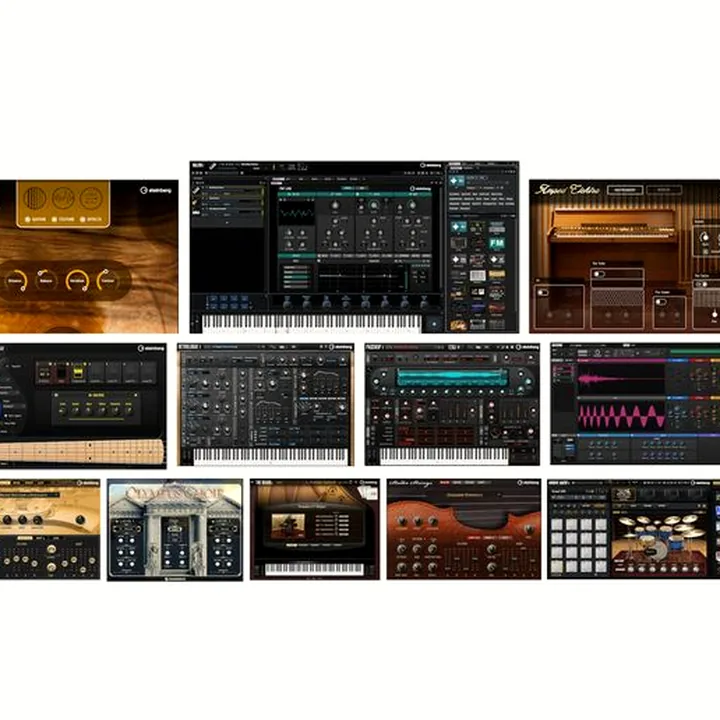This screenshot has height=720, width=720.
Task: Click the sphere pad beside the HALion keyboard
Action: (x=434, y=323)
